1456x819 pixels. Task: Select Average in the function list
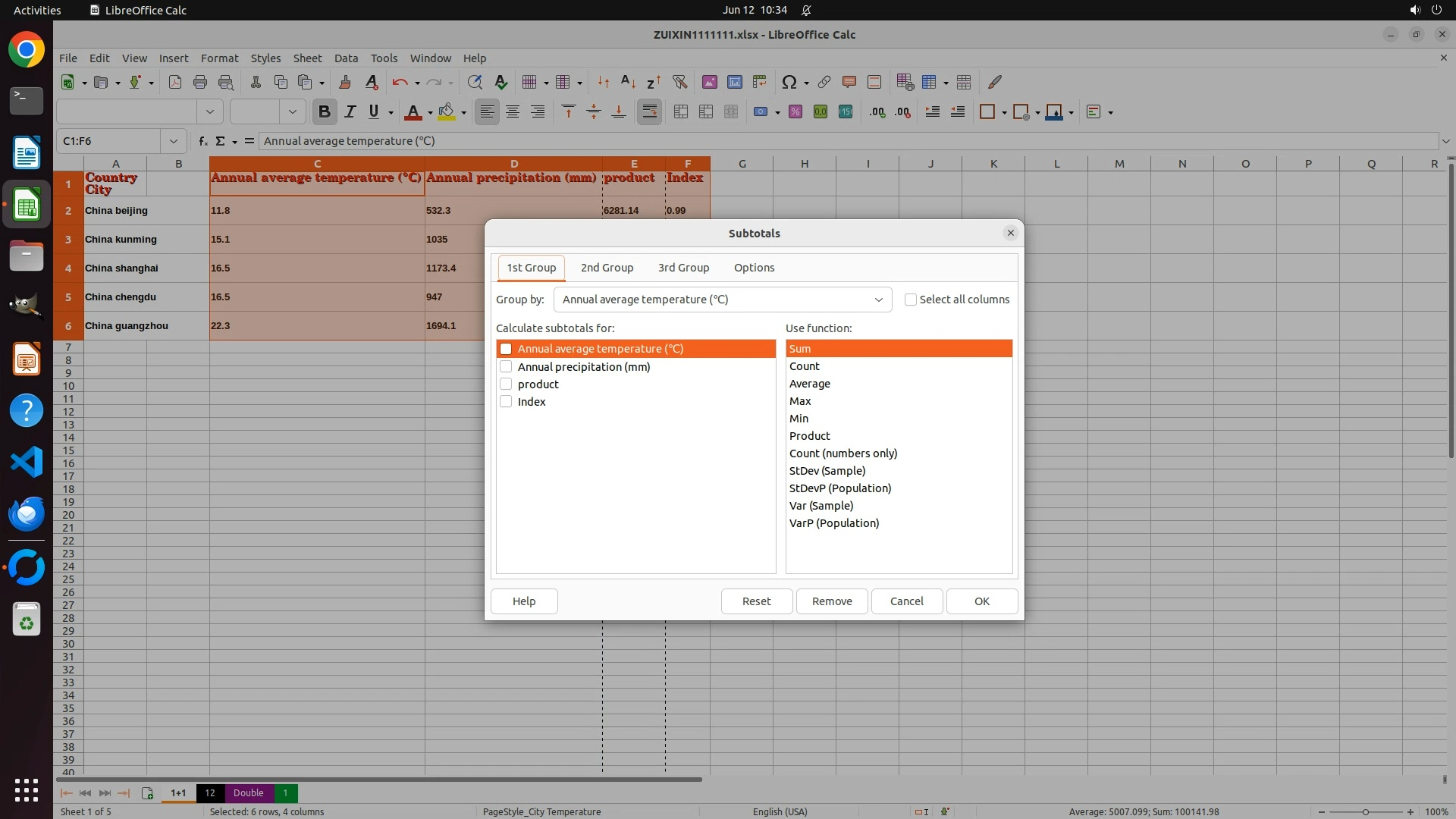[810, 384]
